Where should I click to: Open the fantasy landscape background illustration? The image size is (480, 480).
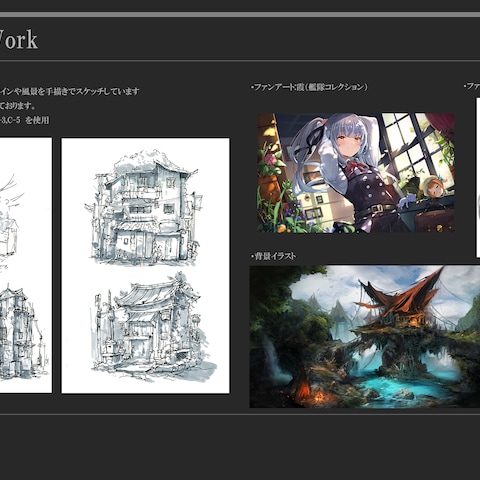click(365, 336)
